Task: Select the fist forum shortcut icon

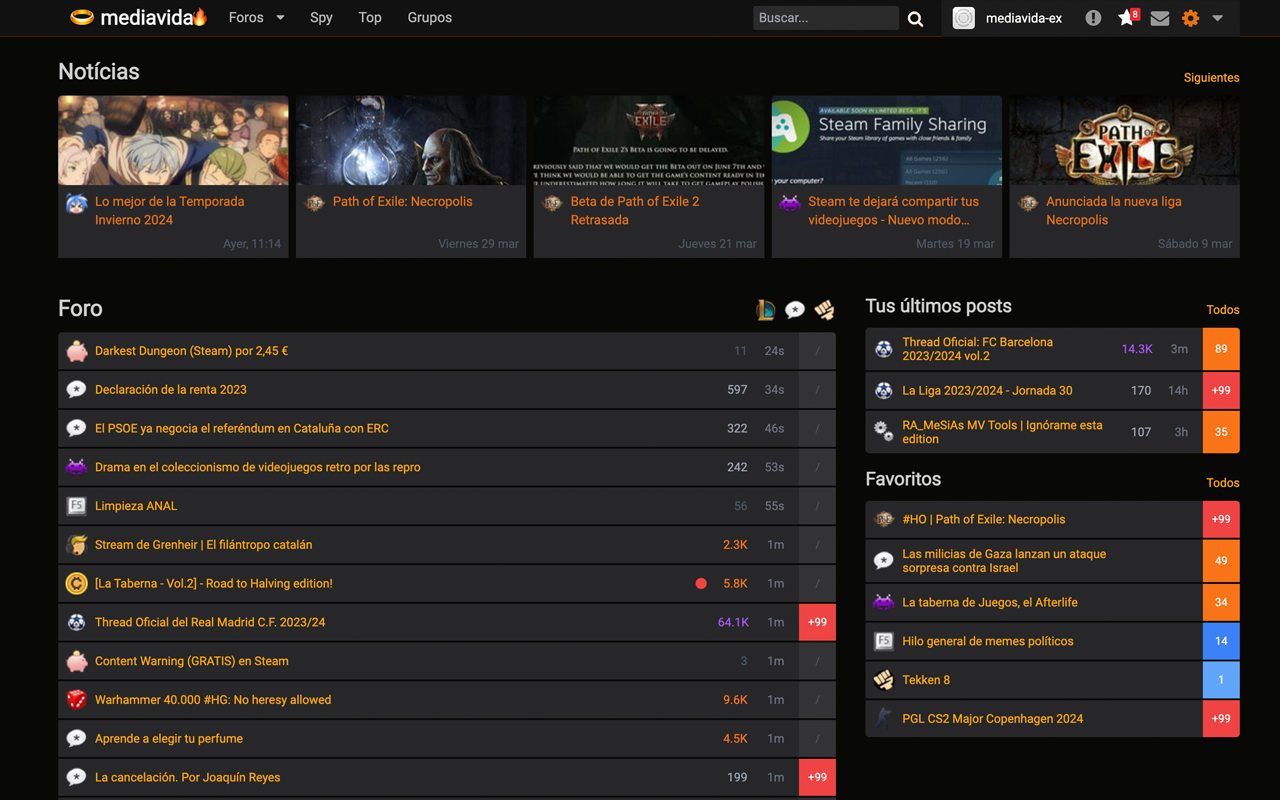Action: tap(824, 310)
